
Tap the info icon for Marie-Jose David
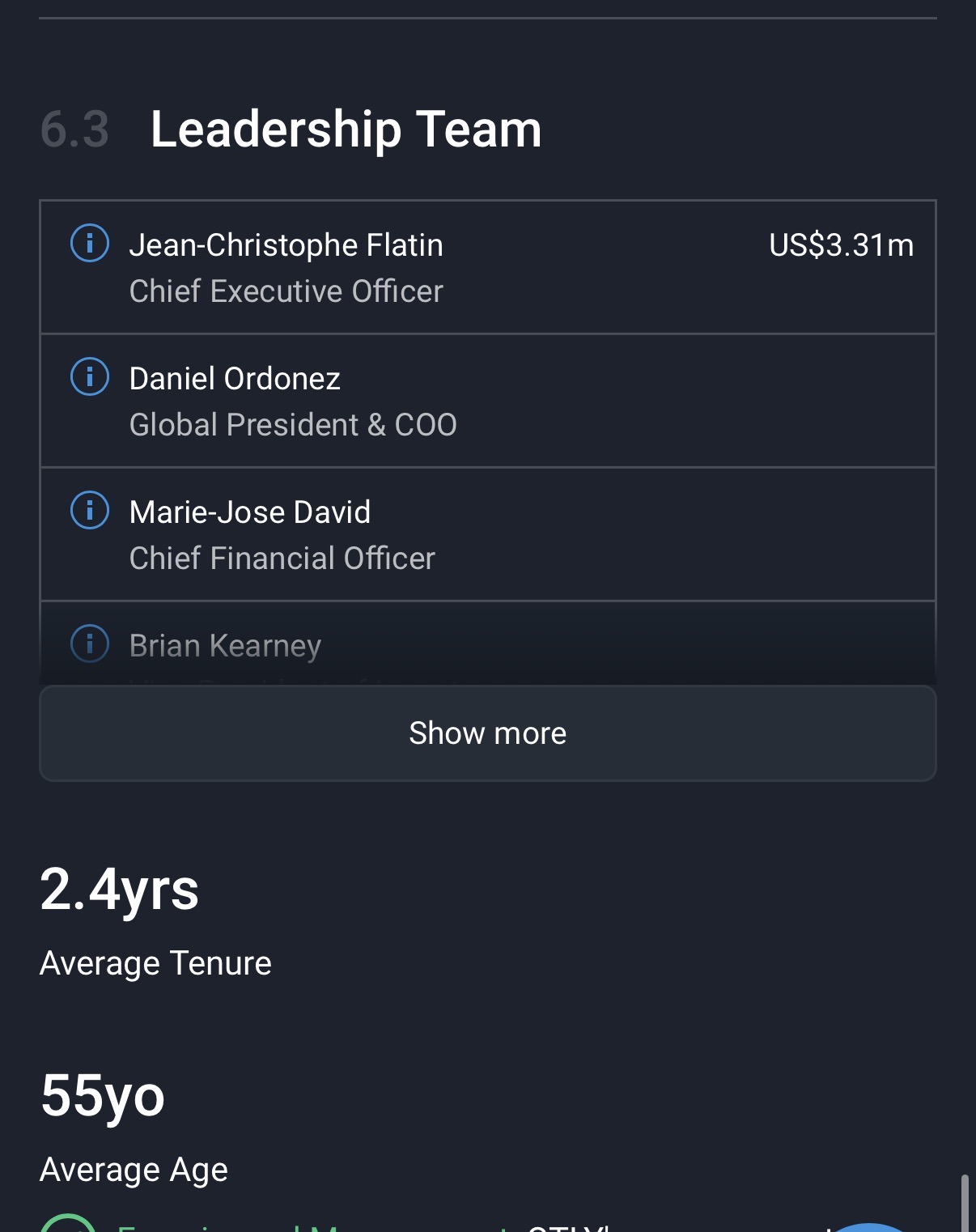click(x=90, y=511)
